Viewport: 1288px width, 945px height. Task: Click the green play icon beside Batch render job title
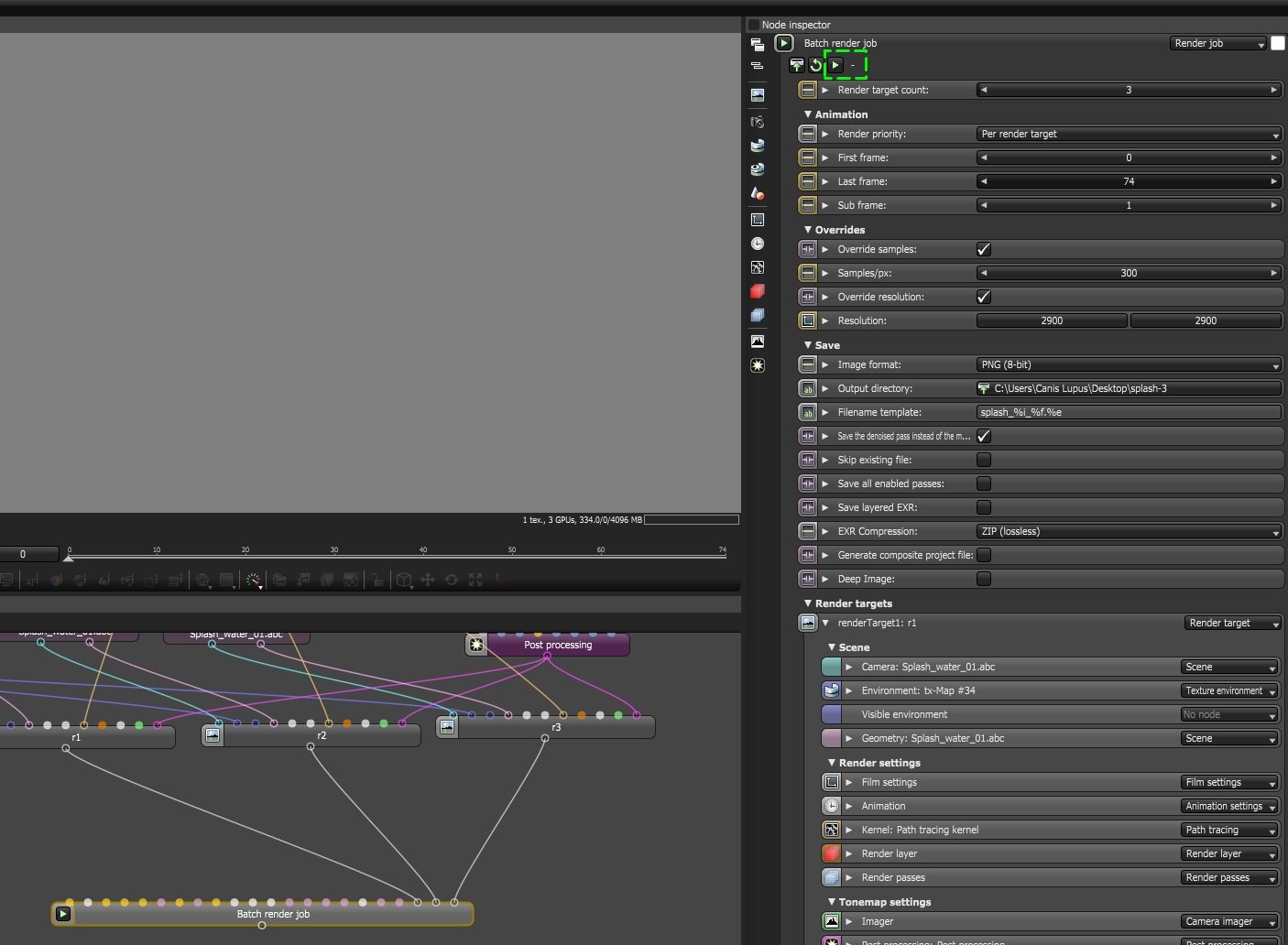[x=784, y=43]
